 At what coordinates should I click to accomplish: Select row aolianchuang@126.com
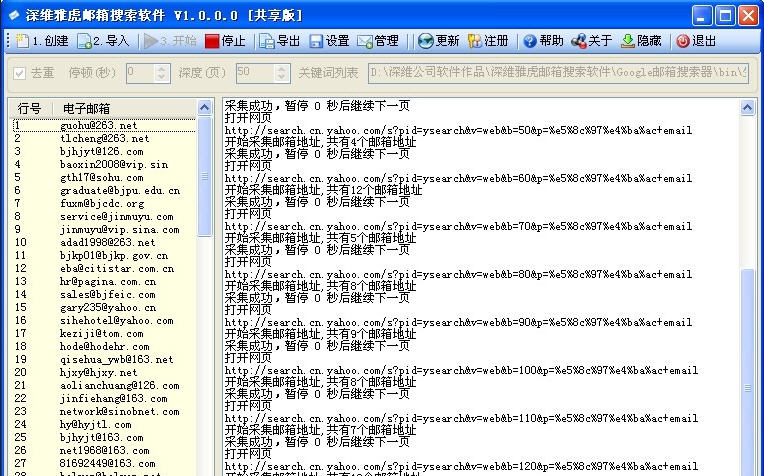click(103, 385)
